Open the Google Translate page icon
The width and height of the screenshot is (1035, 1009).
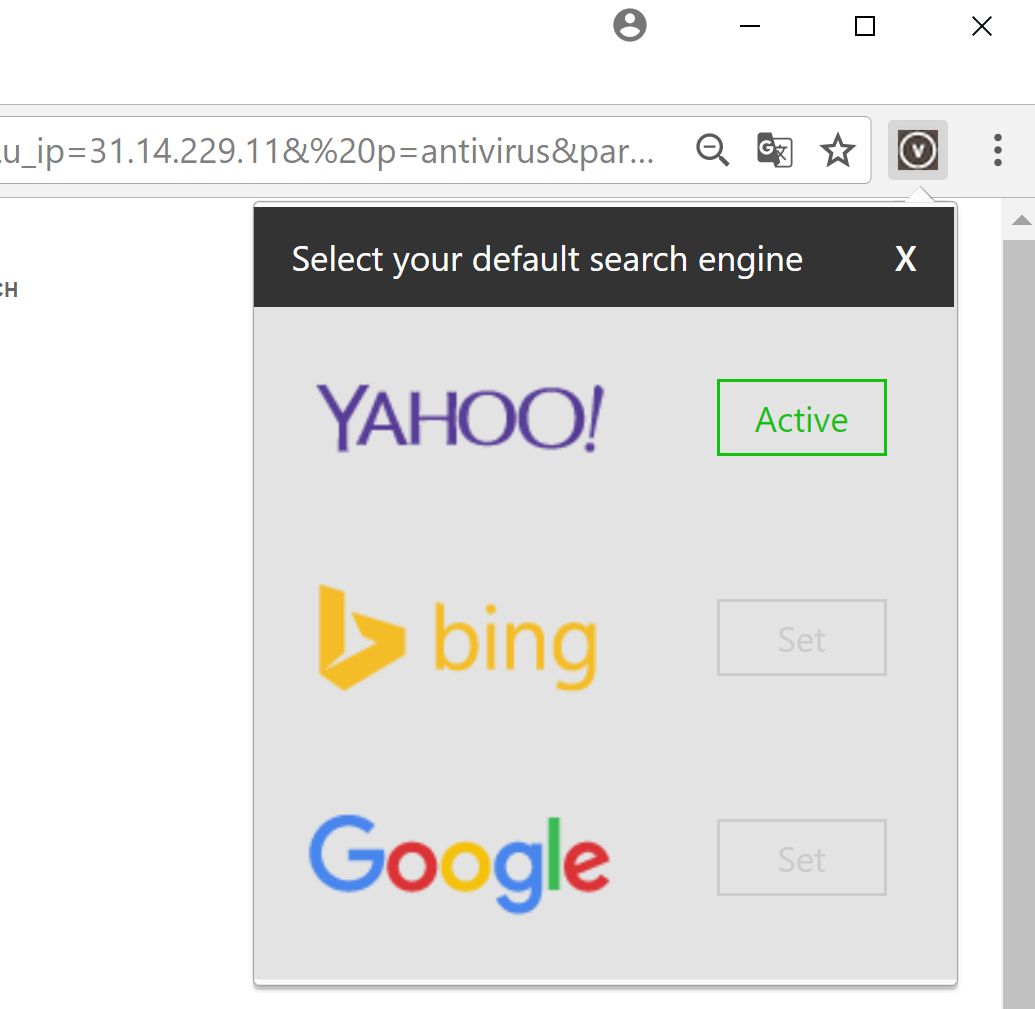(774, 151)
